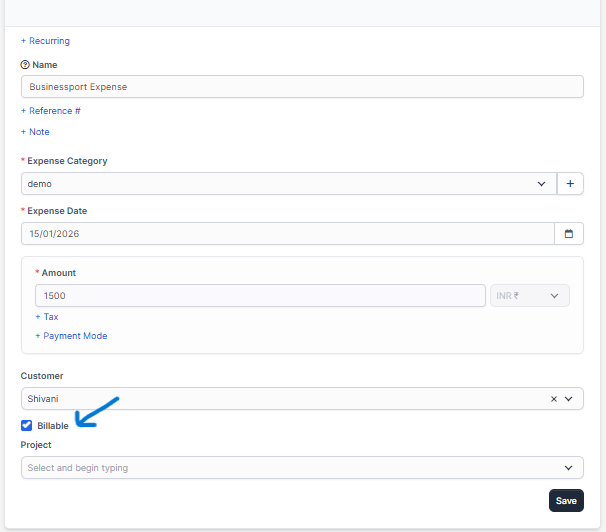Add a Tax to the amount

(47, 317)
